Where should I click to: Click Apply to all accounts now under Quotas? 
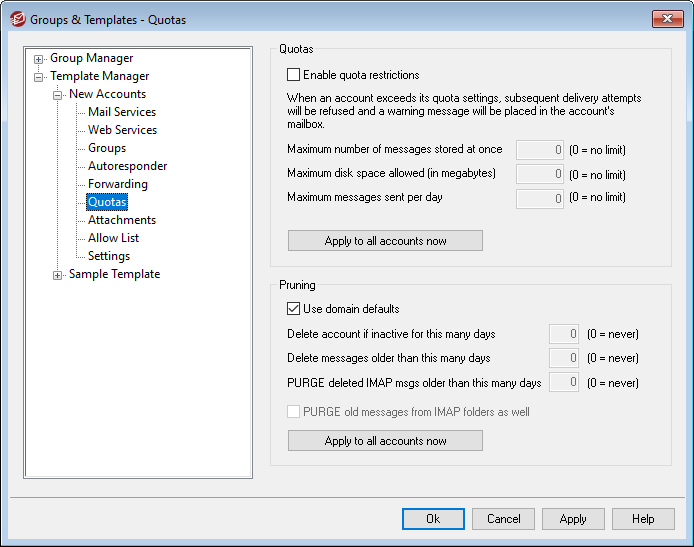[x=385, y=241]
